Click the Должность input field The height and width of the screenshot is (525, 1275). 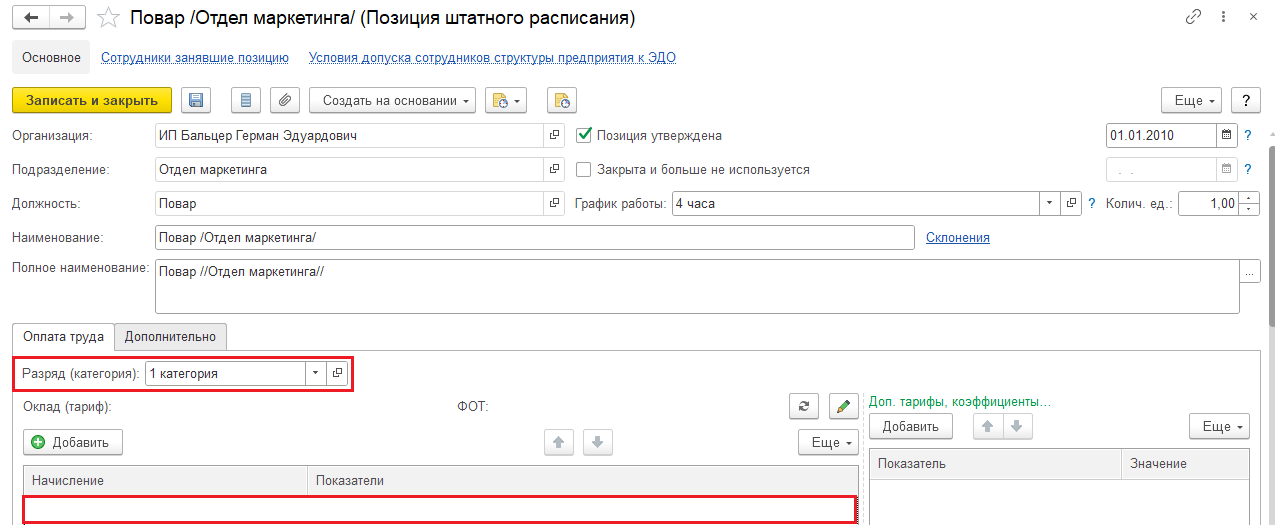350,203
